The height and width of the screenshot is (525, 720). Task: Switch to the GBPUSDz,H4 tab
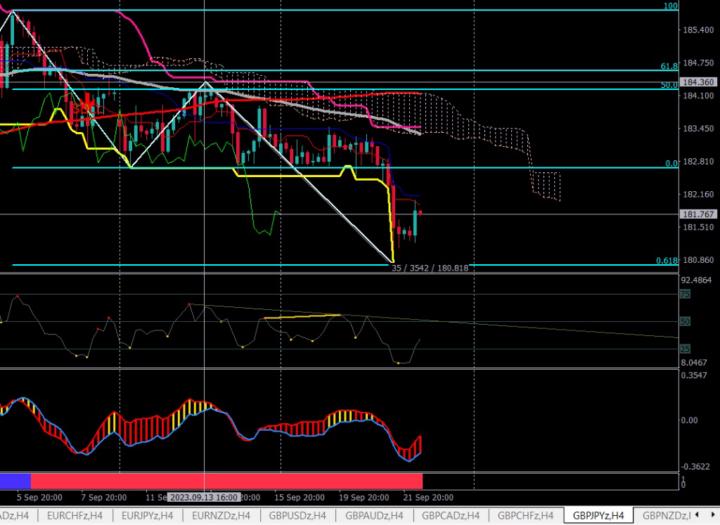click(300, 516)
